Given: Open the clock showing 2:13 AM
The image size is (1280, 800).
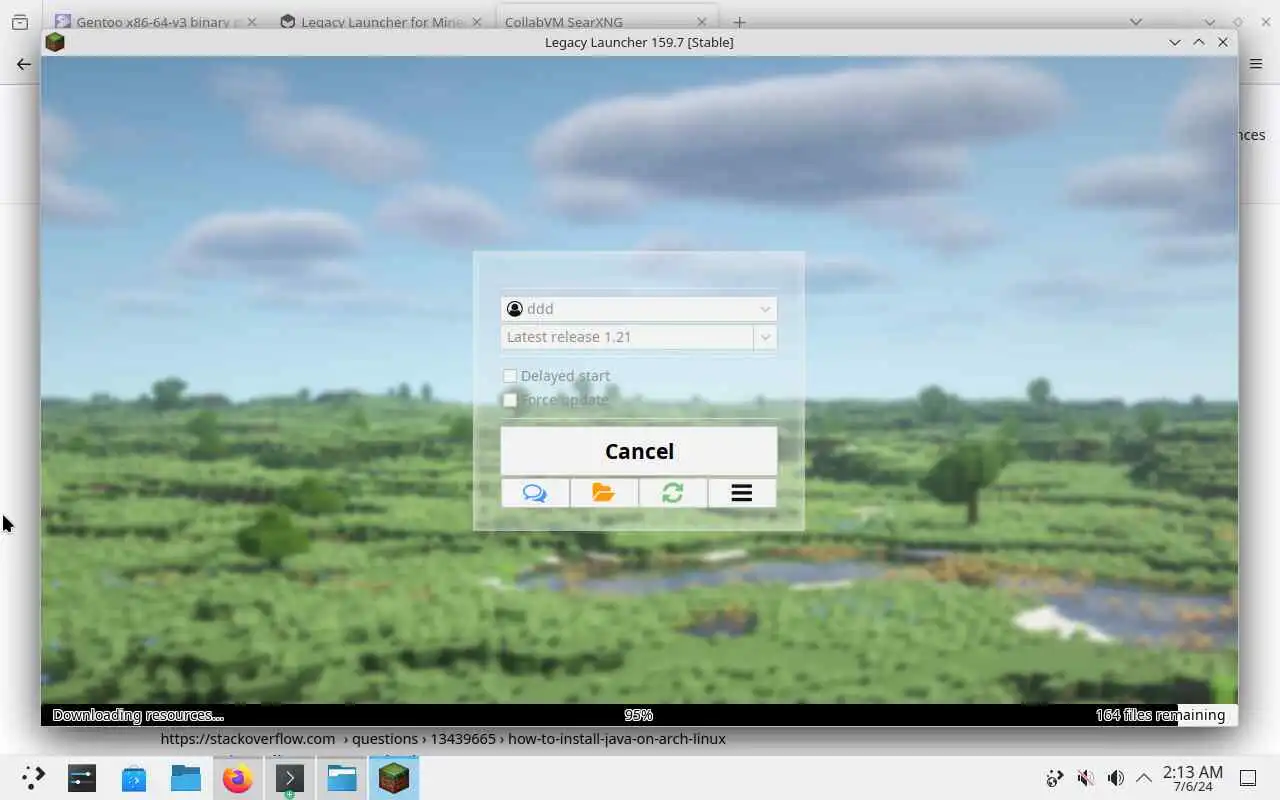Looking at the screenshot, I should [x=1192, y=778].
